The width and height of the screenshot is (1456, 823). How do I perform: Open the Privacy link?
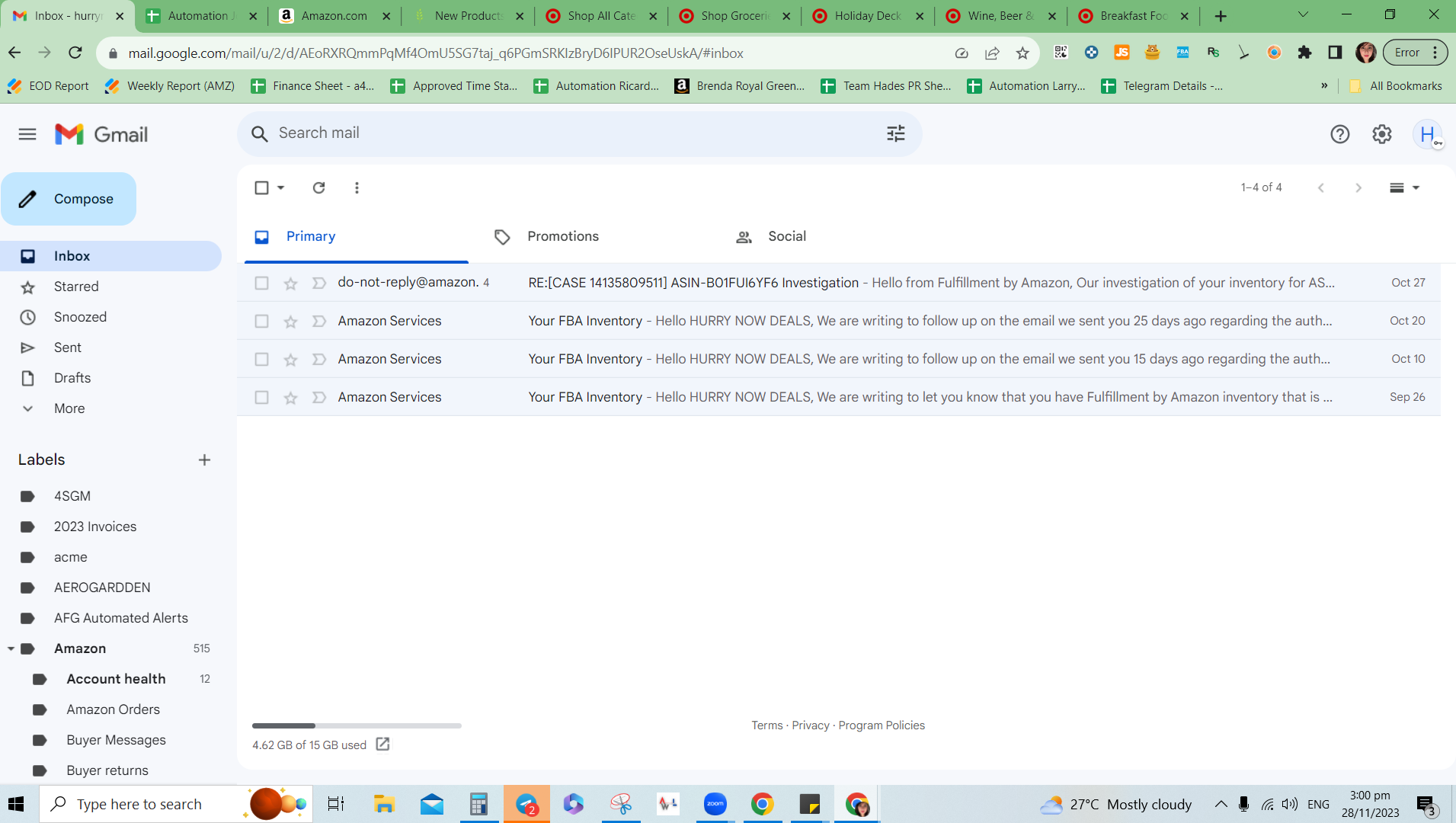click(810, 725)
